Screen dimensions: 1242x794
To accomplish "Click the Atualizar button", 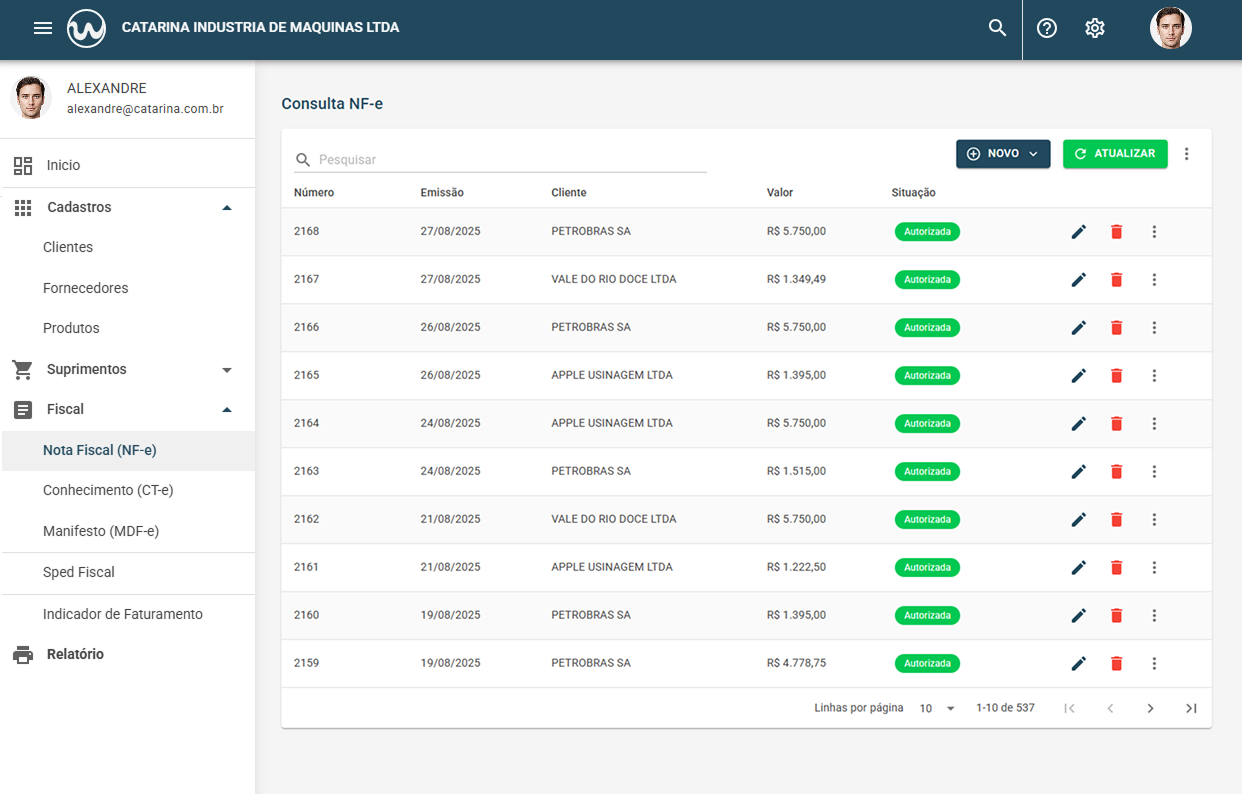I will [x=1115, y=154].
